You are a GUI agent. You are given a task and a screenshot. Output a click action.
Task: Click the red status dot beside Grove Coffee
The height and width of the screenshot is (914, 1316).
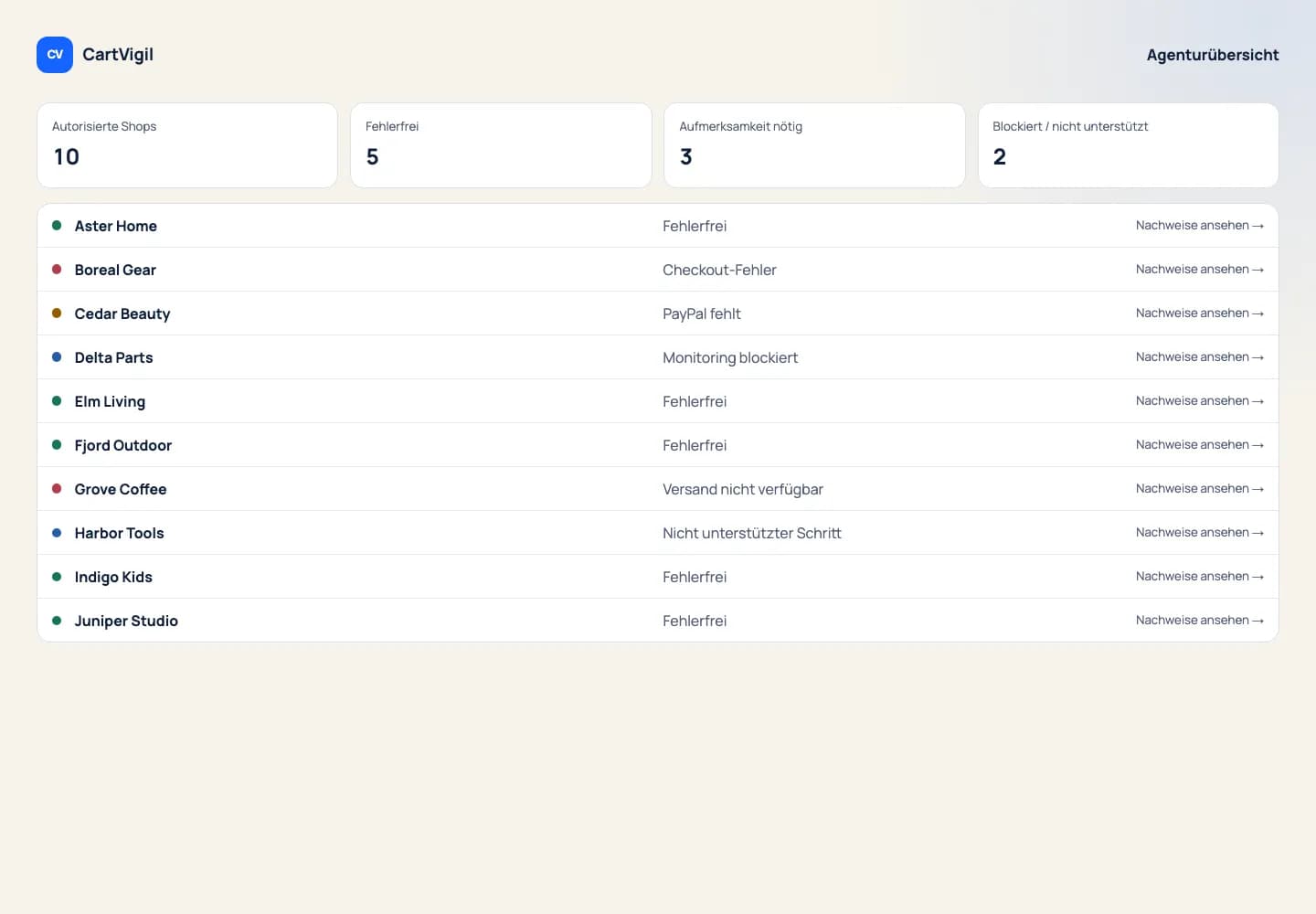click(x=57, y=488)
